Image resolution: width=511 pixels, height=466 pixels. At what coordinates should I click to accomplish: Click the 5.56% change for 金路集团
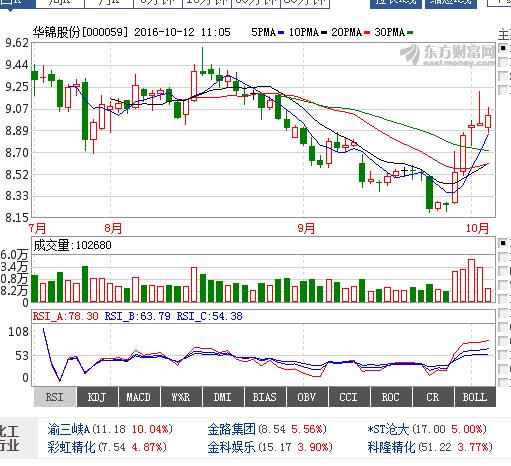pyautogui.click(x=308, y=429)
